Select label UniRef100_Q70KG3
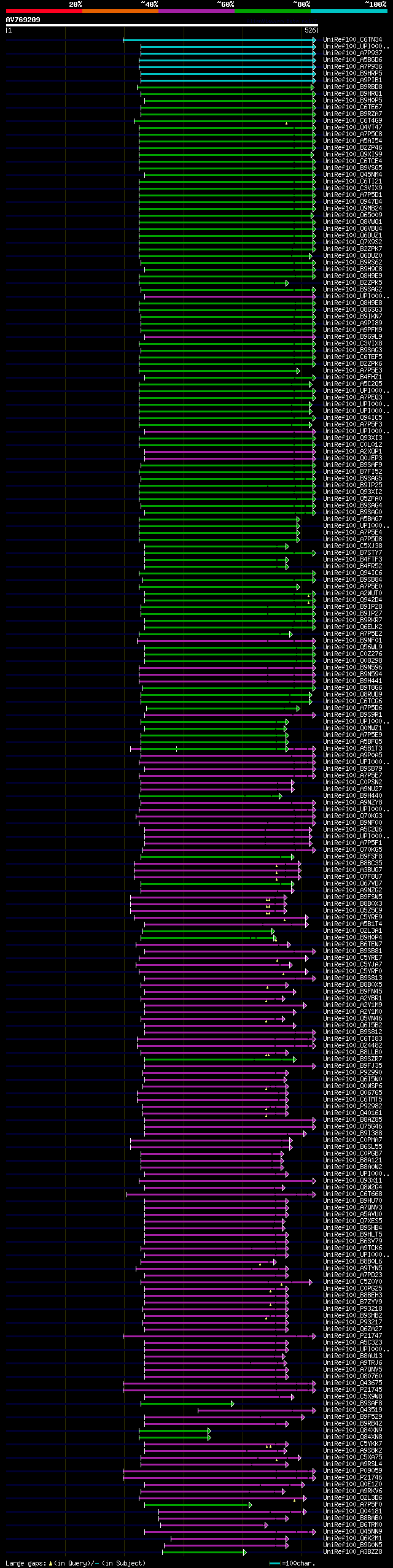393x1568 pixels. tap(352, 816)
